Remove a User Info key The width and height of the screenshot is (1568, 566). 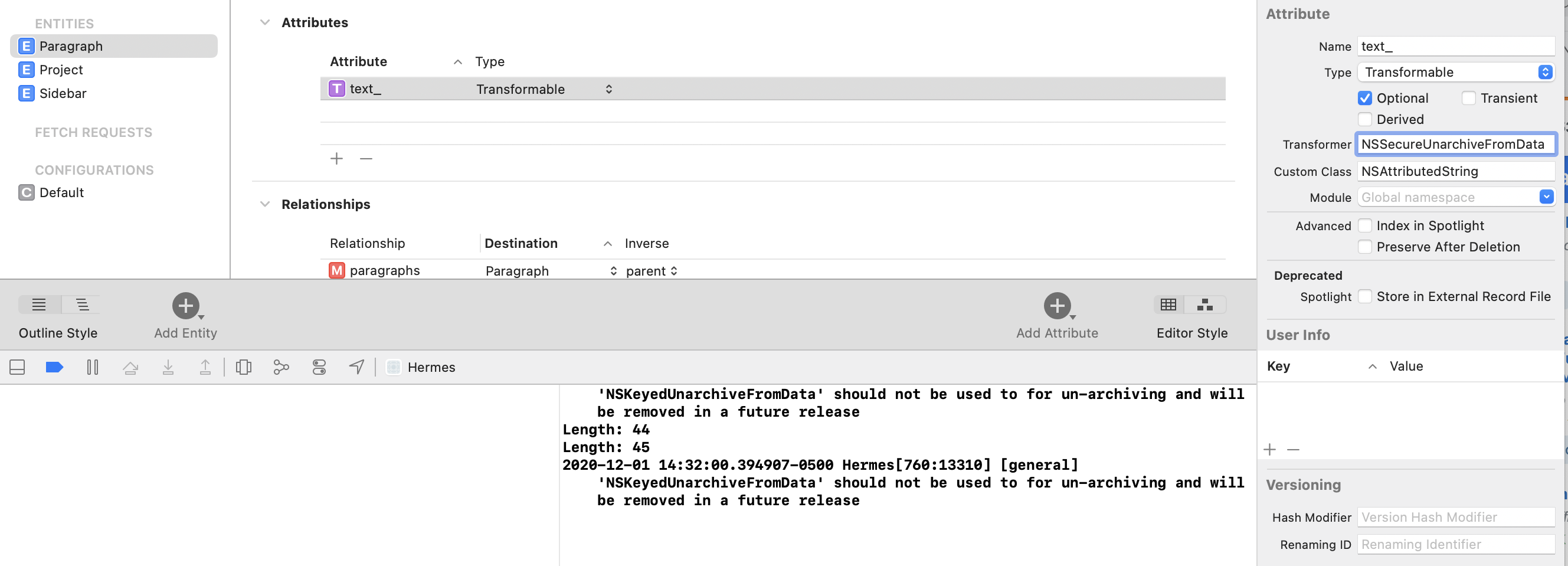pos(1294,450)
